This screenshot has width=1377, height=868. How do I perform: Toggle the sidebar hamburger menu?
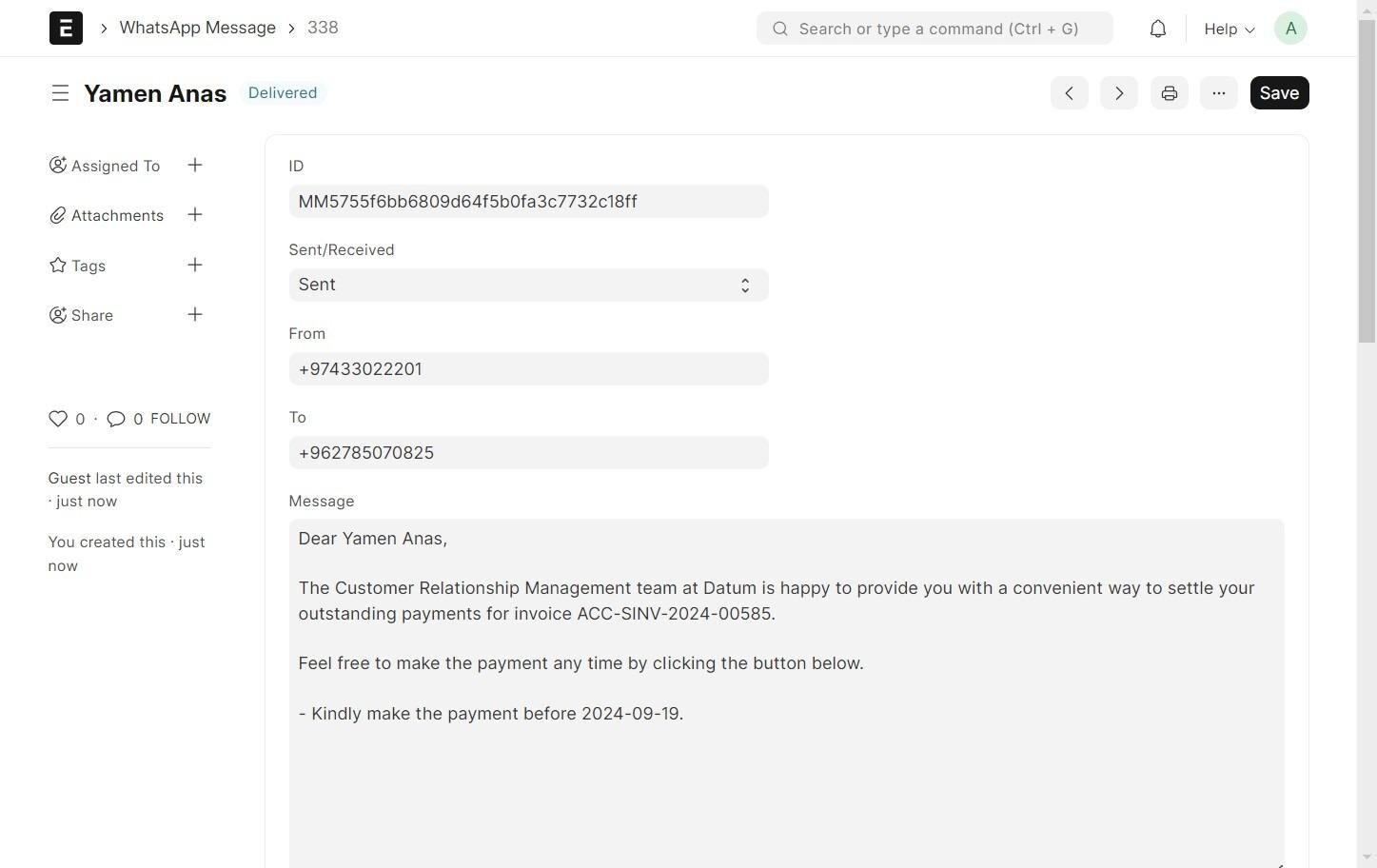(60, 93)
